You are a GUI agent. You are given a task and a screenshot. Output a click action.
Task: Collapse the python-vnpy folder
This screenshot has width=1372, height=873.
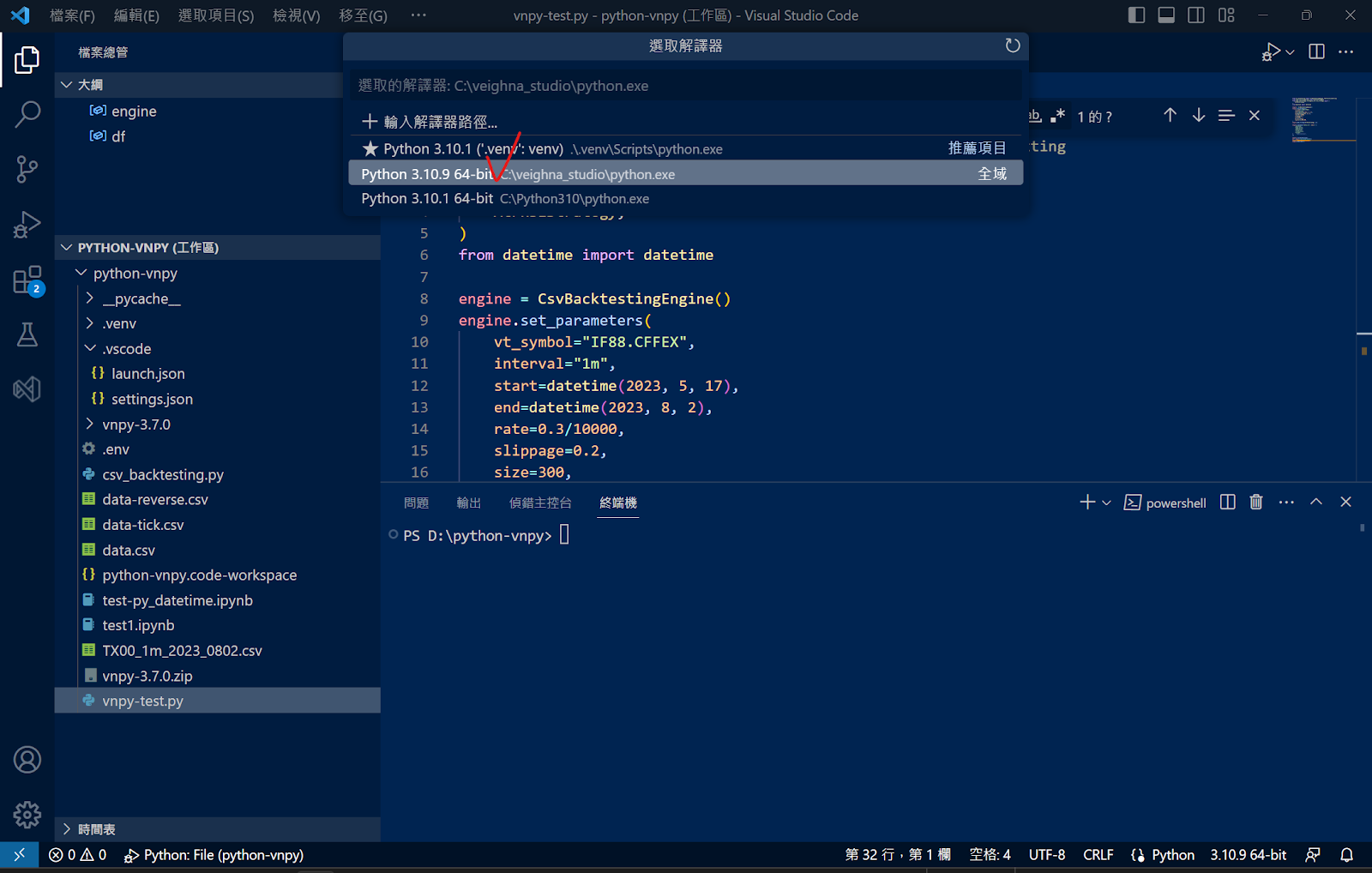coord(81,273)
